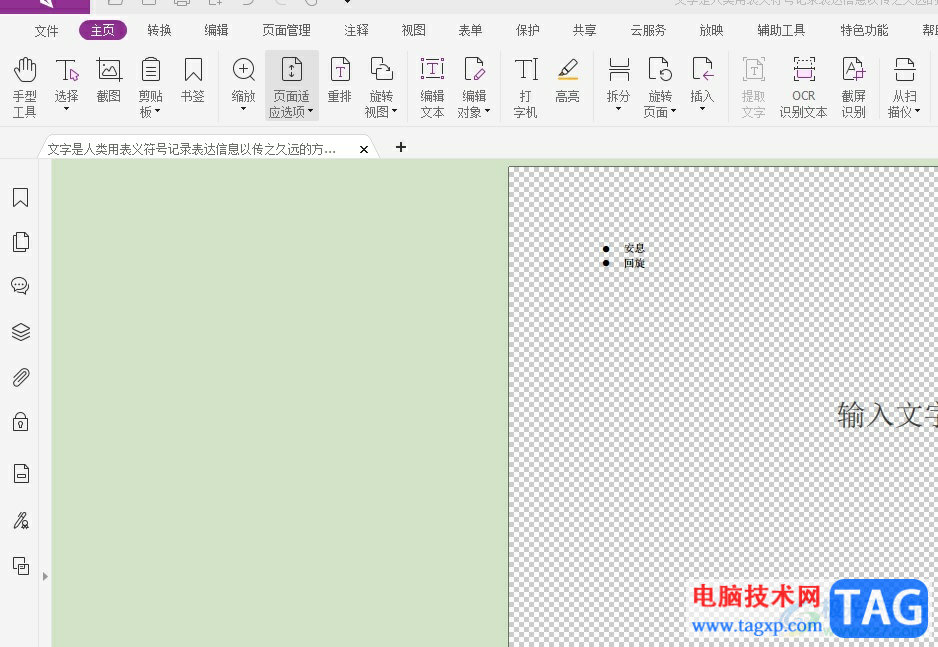This screenshot has height=647, width=938.
Task: Add a new tab with the plus button
Action: tap(401, 147)
